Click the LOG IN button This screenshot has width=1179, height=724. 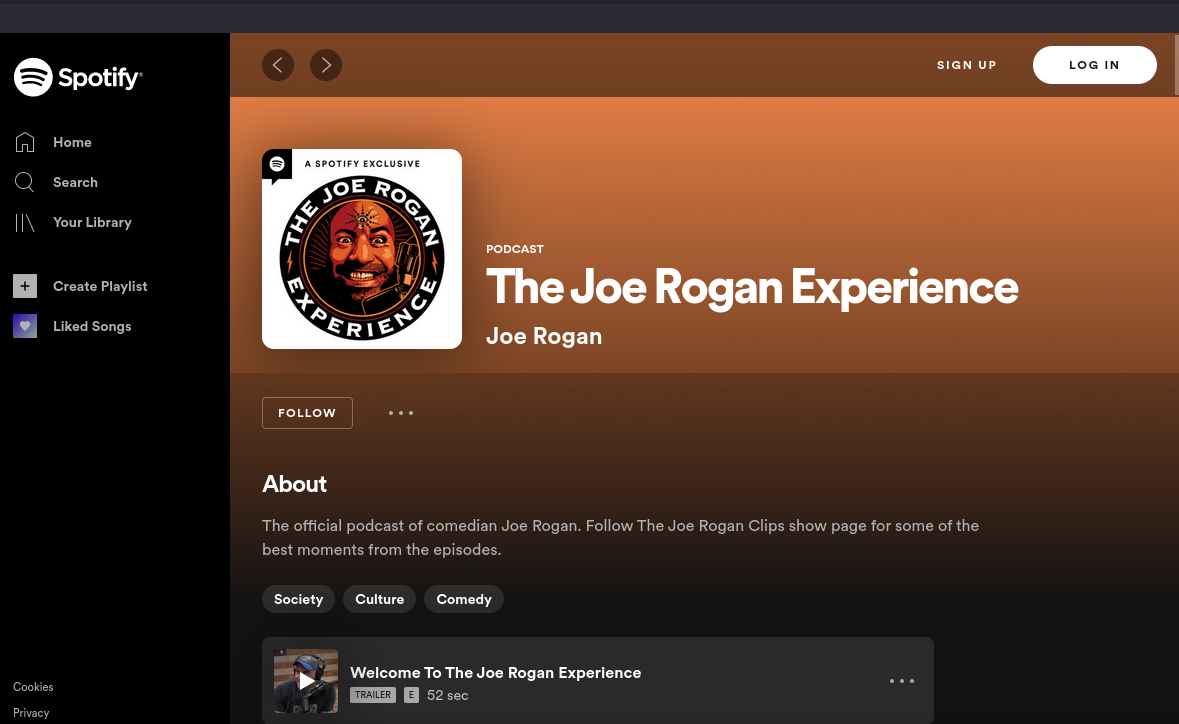click(x=1095, y=65)
